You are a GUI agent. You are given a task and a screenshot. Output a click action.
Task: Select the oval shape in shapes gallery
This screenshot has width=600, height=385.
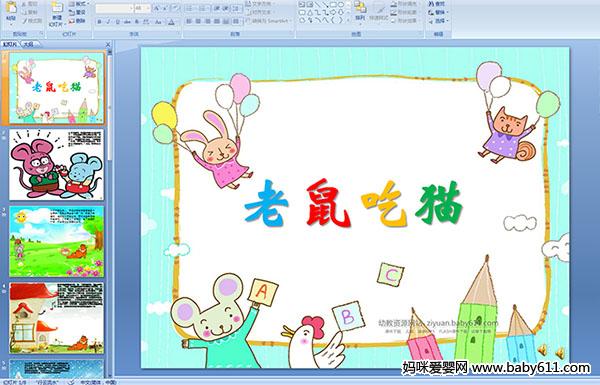point(340,5)
